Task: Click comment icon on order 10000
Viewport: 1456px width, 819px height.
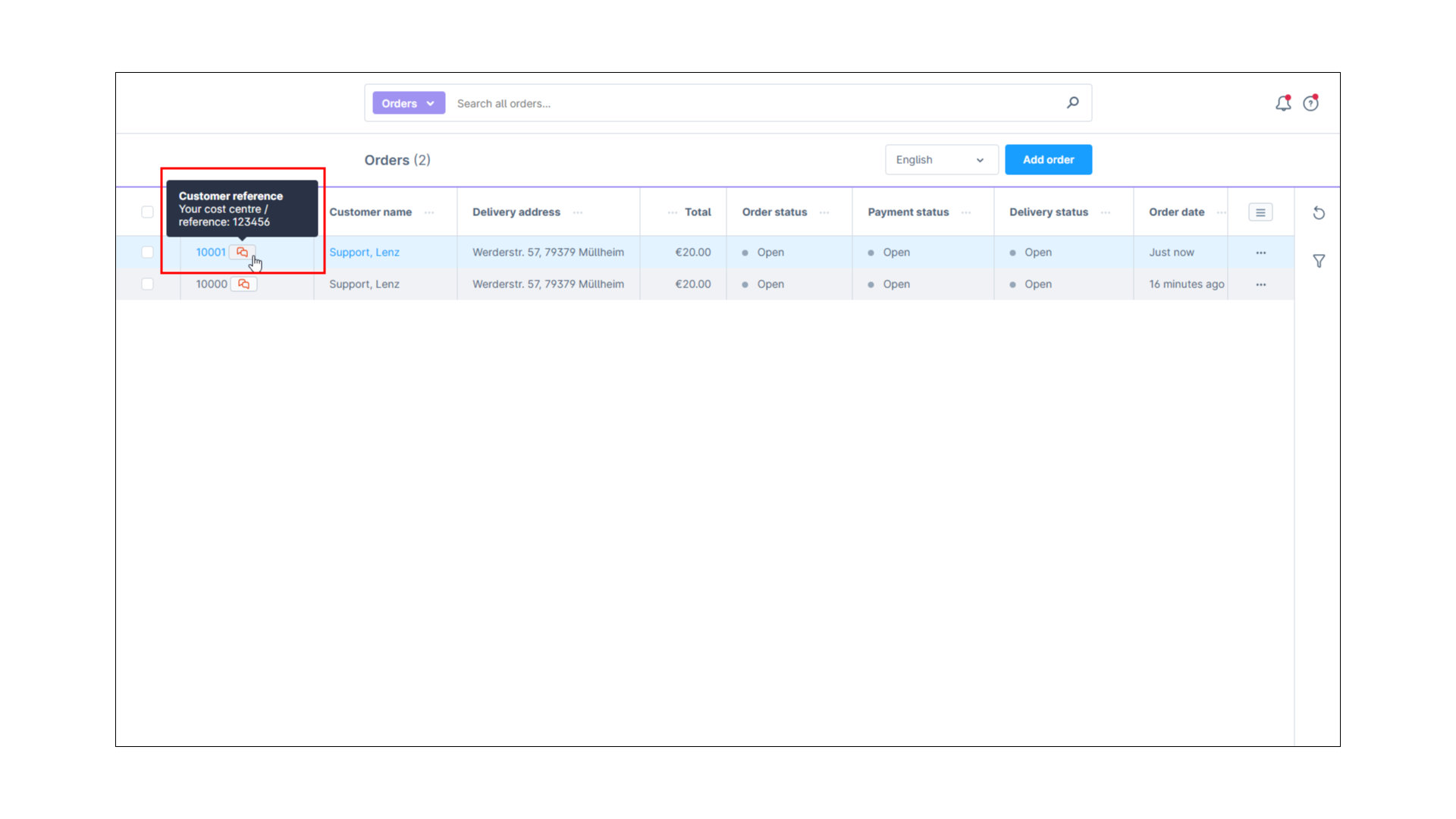Action: click(x=243, y=284)
